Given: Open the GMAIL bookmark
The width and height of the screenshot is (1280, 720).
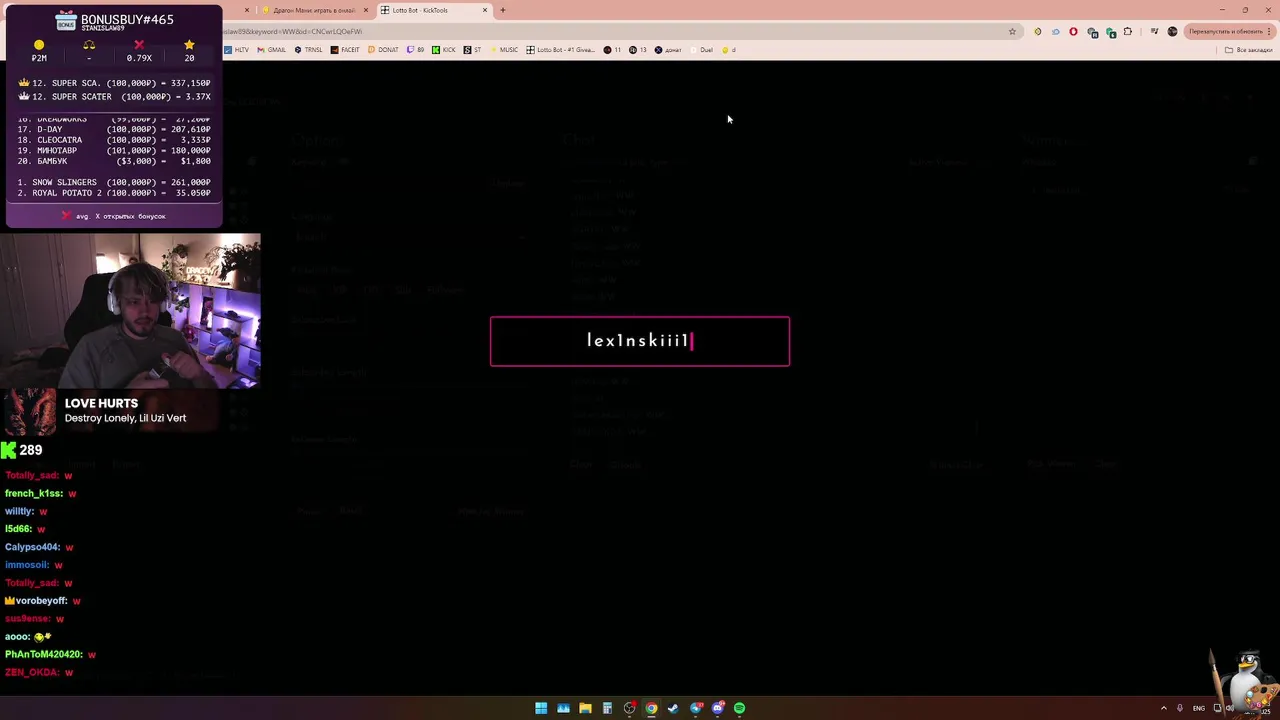Looking at the screenshot, I should [271, 50].
